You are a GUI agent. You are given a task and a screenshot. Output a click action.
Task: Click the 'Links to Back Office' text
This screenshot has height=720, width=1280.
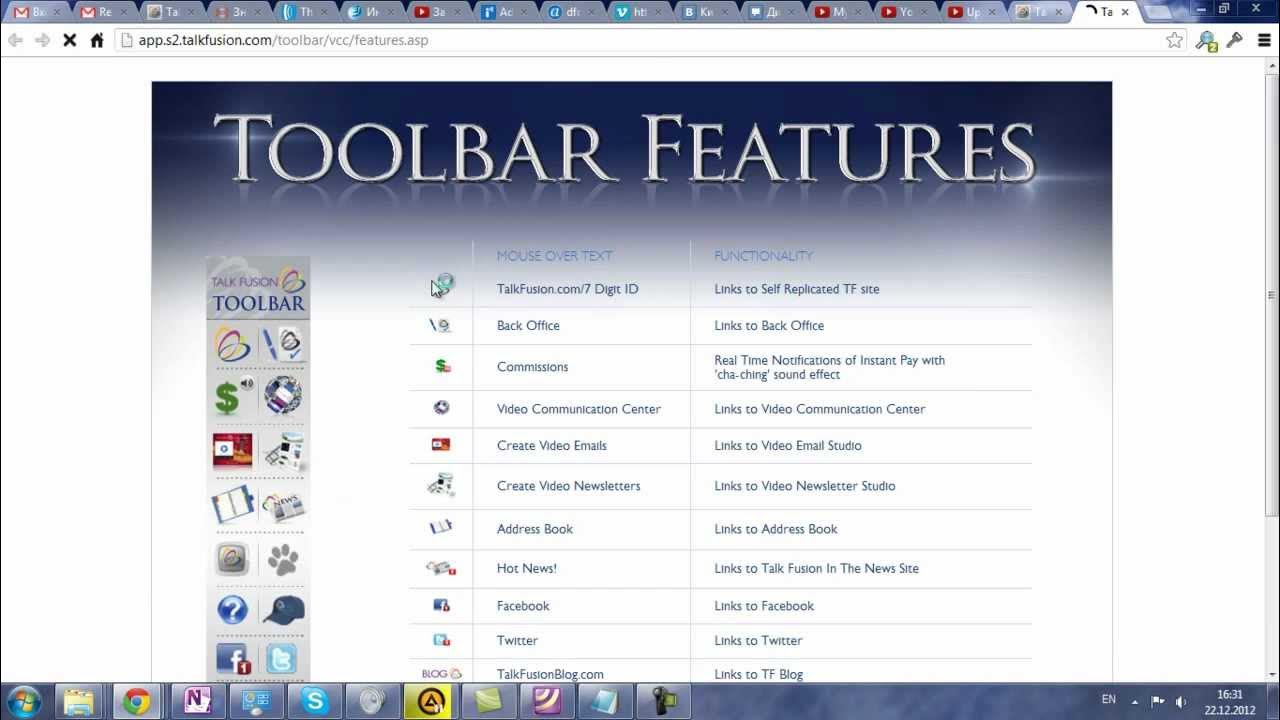coord(769,326)
